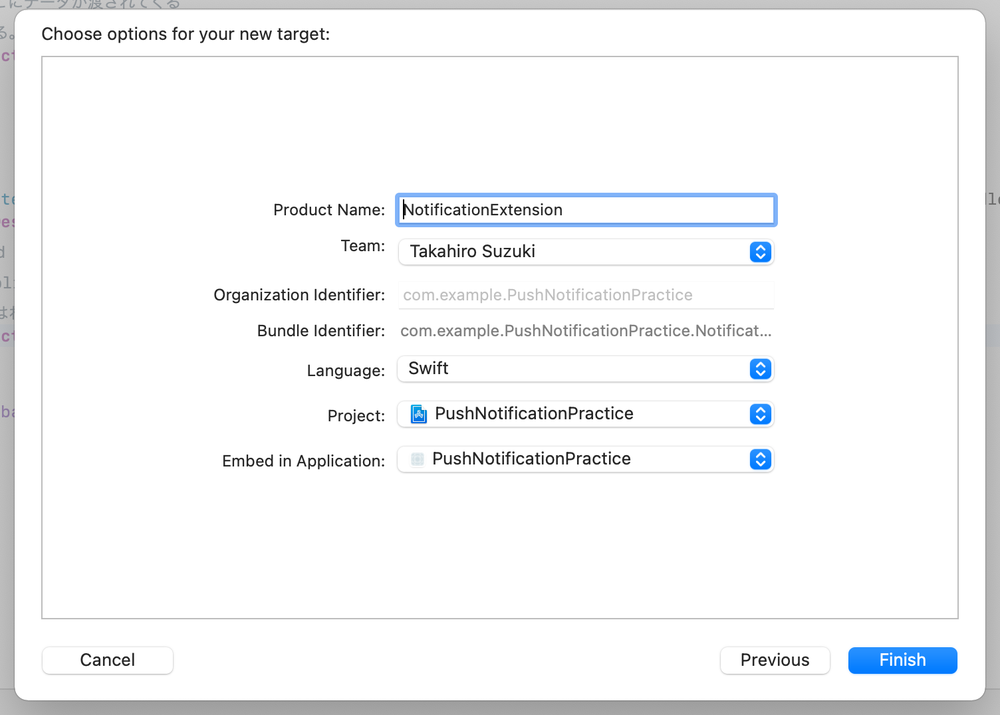Click the "Embed in Application:" label

[303, 461]
